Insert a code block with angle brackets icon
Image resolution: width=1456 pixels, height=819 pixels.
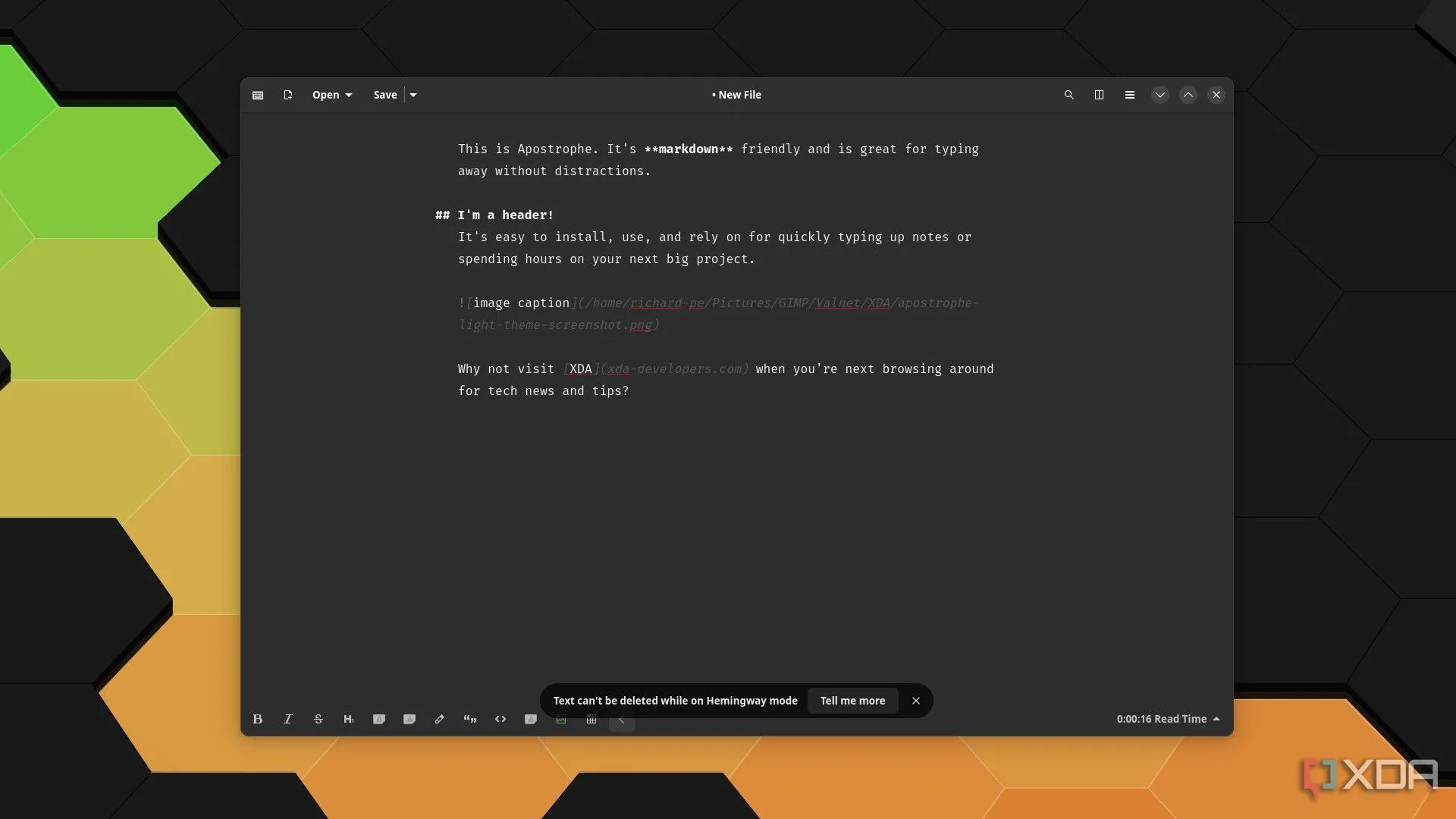coord(500,719)
